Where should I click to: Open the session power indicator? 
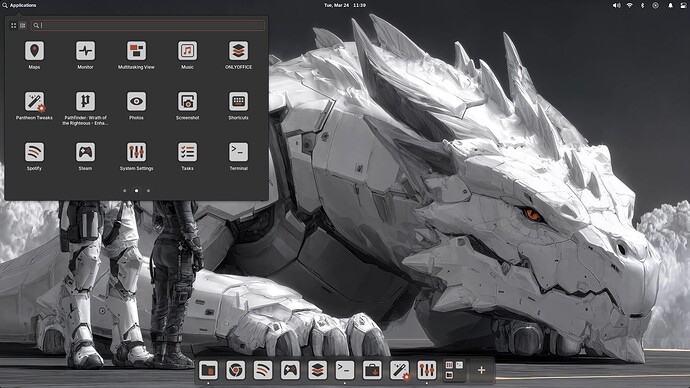pyautogui.click(x=683, y=5)
